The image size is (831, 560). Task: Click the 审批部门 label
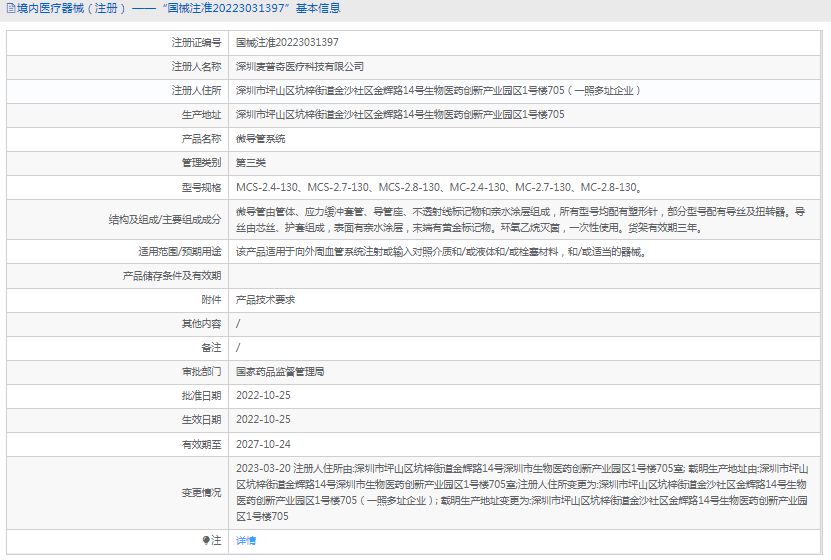pos(201,372)
